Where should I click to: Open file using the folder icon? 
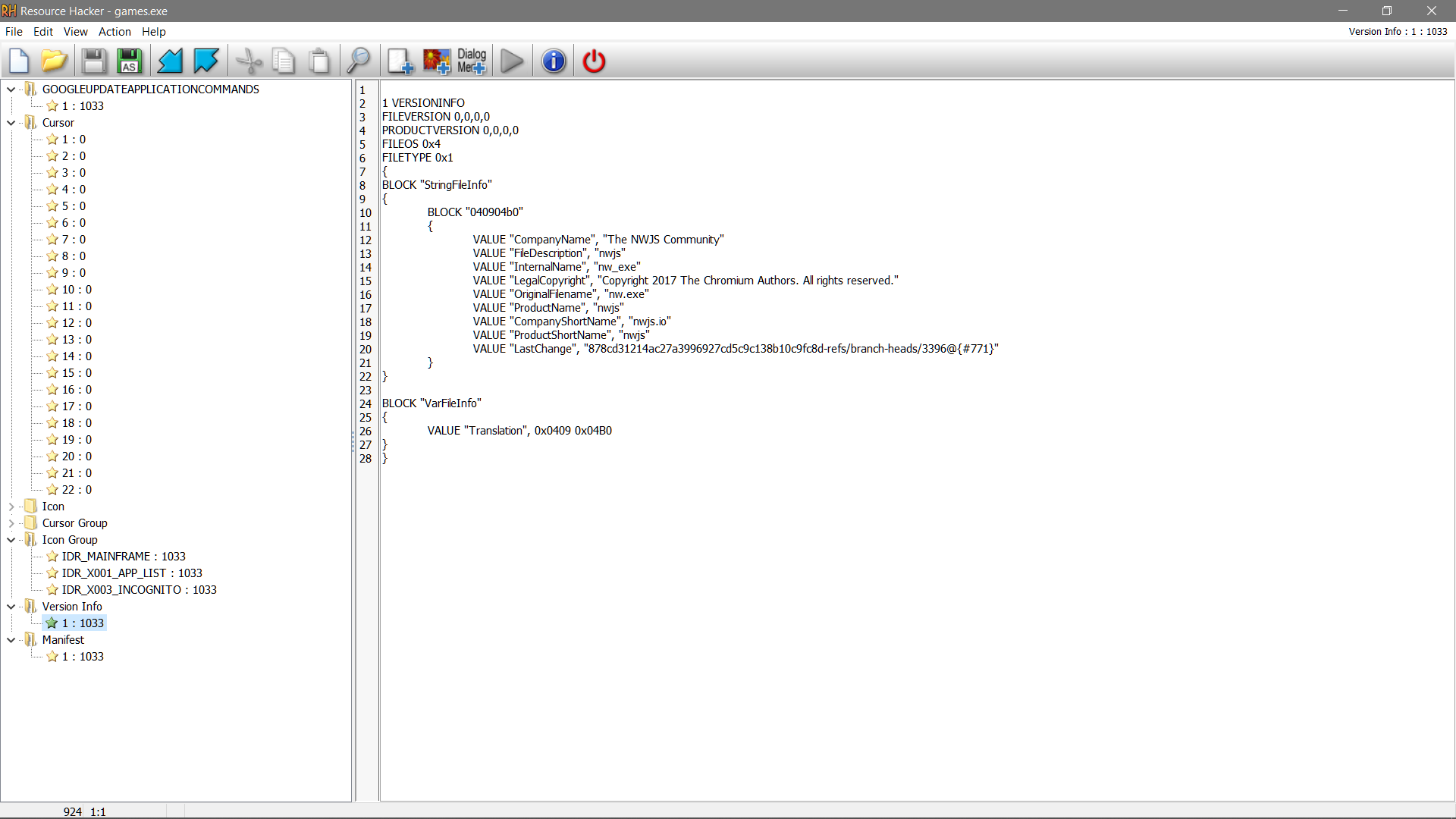pyautogui.click(x=55, y=61)
